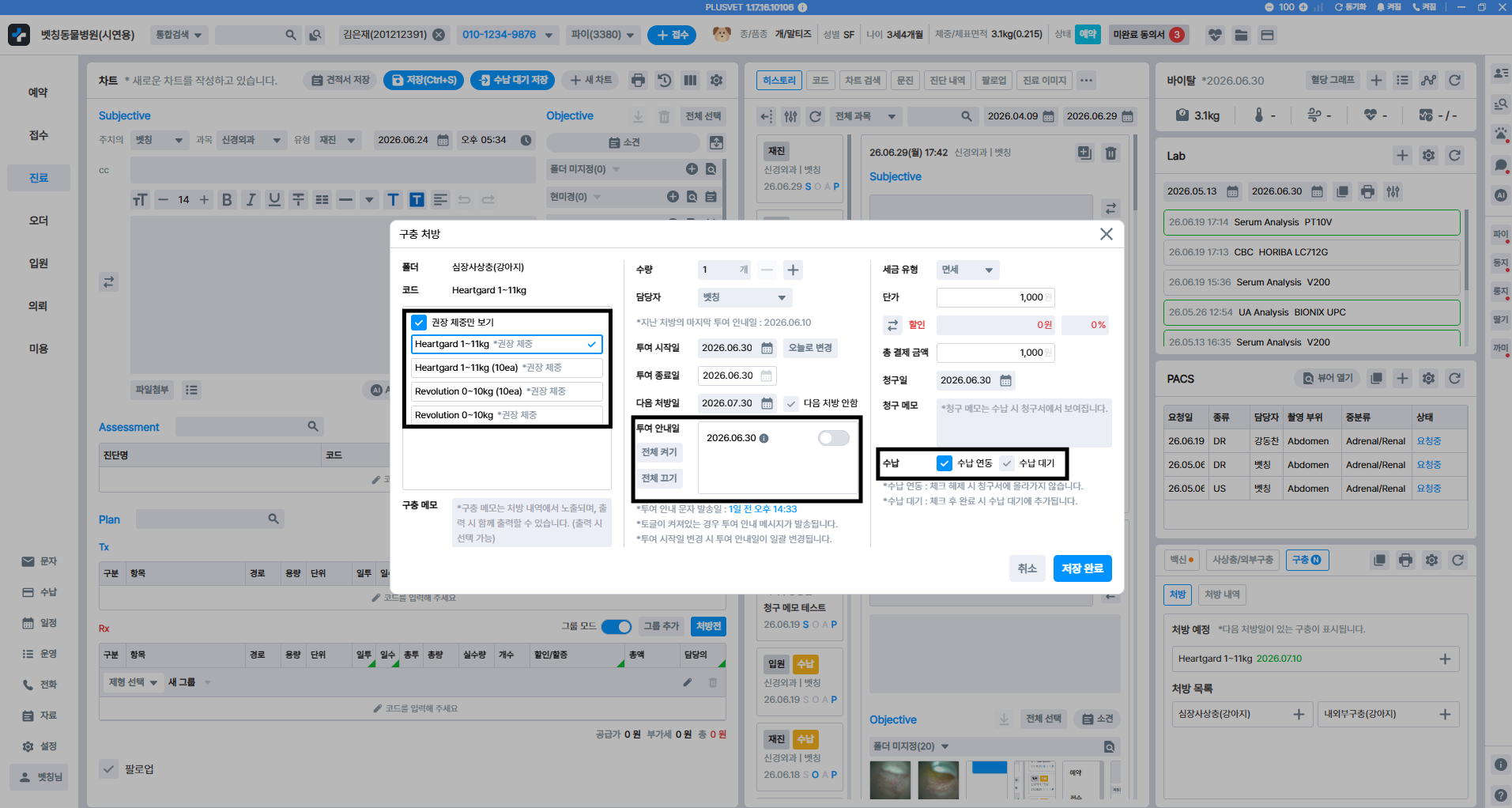
Task: Click the discount swap arrows icon
Action: (x=893, y=325)
